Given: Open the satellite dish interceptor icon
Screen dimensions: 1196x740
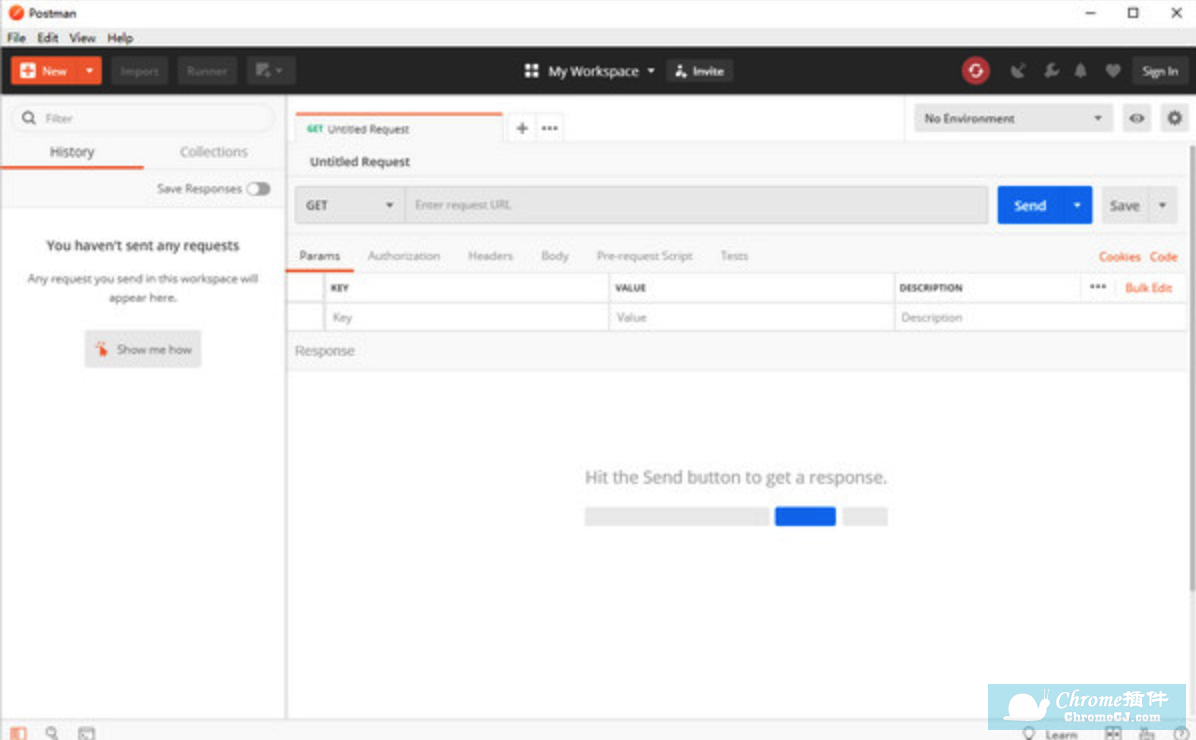Looking at the screenshot, I should point(1018,71).
